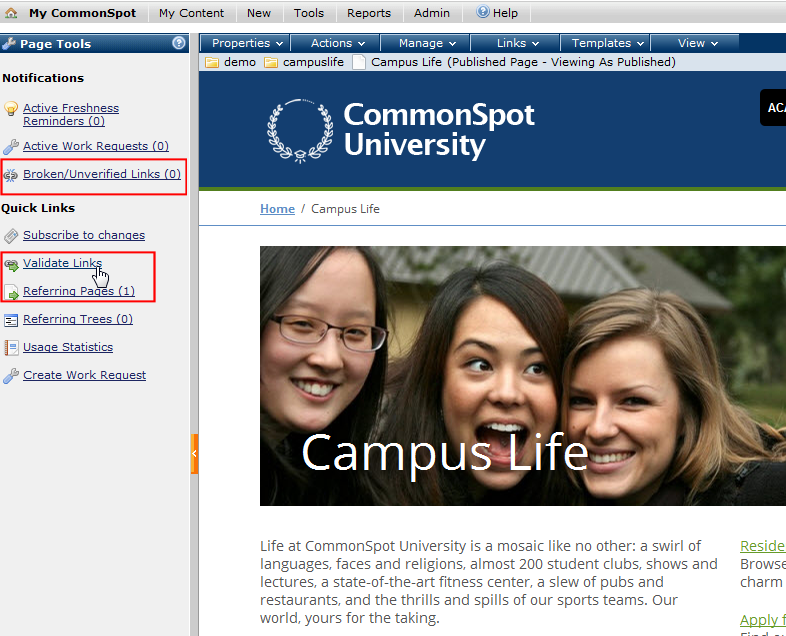Open Active Freshness Reminders (0) link
The image size is (786, 636).
click(x=71, y=115)
